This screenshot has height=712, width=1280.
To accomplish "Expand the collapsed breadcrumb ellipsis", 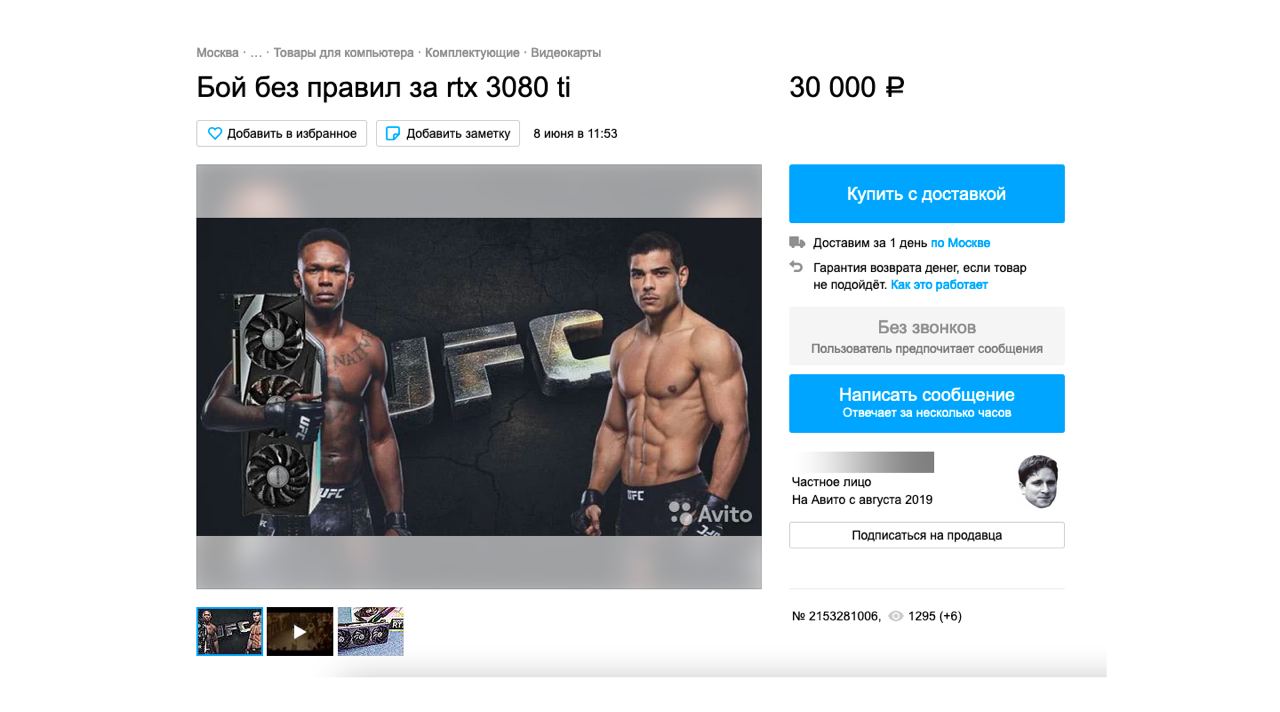I will pyautogui.click(x=256, y=53).
